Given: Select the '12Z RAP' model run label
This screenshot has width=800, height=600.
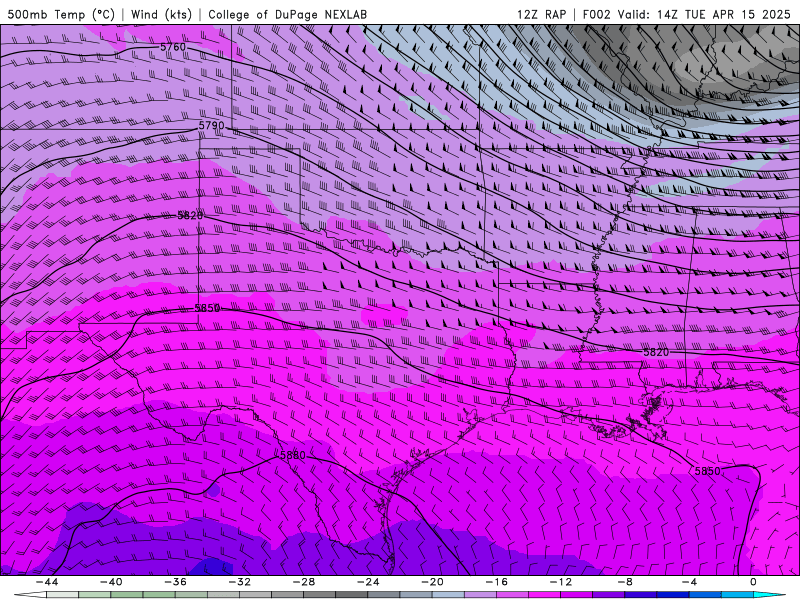Looking at the screenshot, I should tap(541, 14).
